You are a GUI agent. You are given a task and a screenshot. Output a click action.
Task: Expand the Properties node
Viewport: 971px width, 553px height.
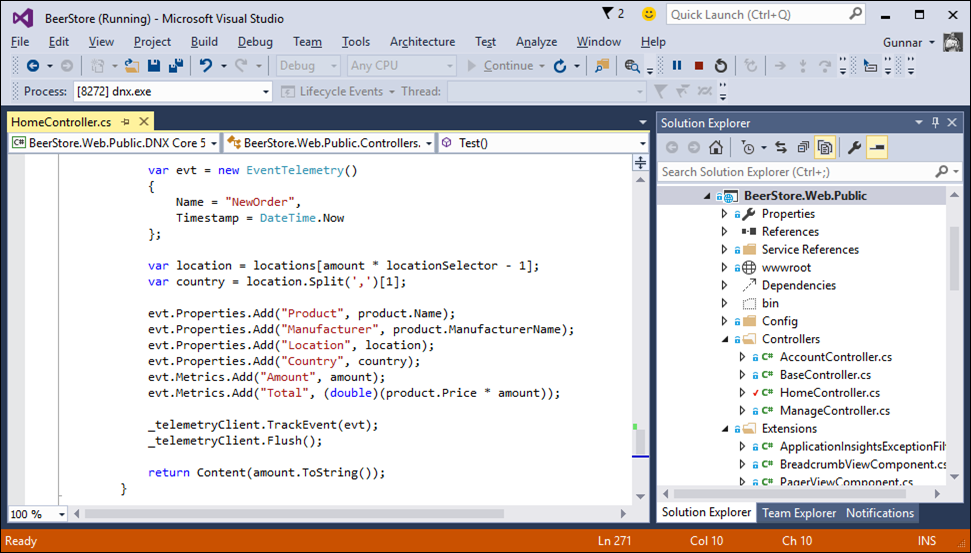[x=725, y=214]
